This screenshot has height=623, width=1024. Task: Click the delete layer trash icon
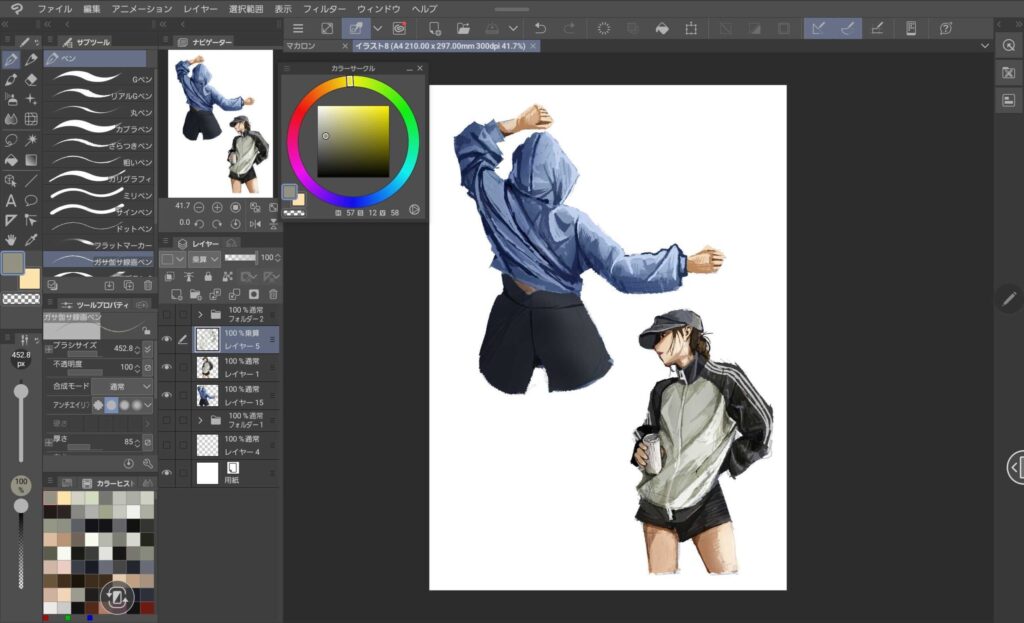pos(273,295)
